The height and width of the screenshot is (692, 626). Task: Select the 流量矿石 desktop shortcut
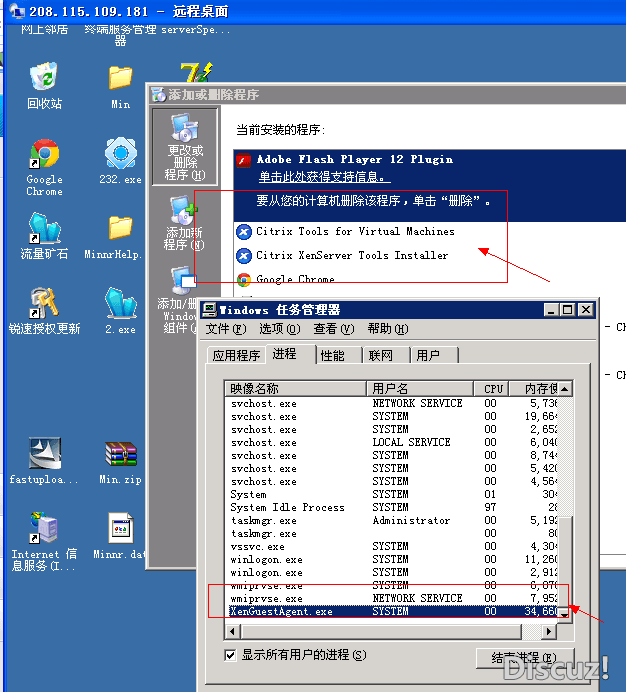pos(44,228)
